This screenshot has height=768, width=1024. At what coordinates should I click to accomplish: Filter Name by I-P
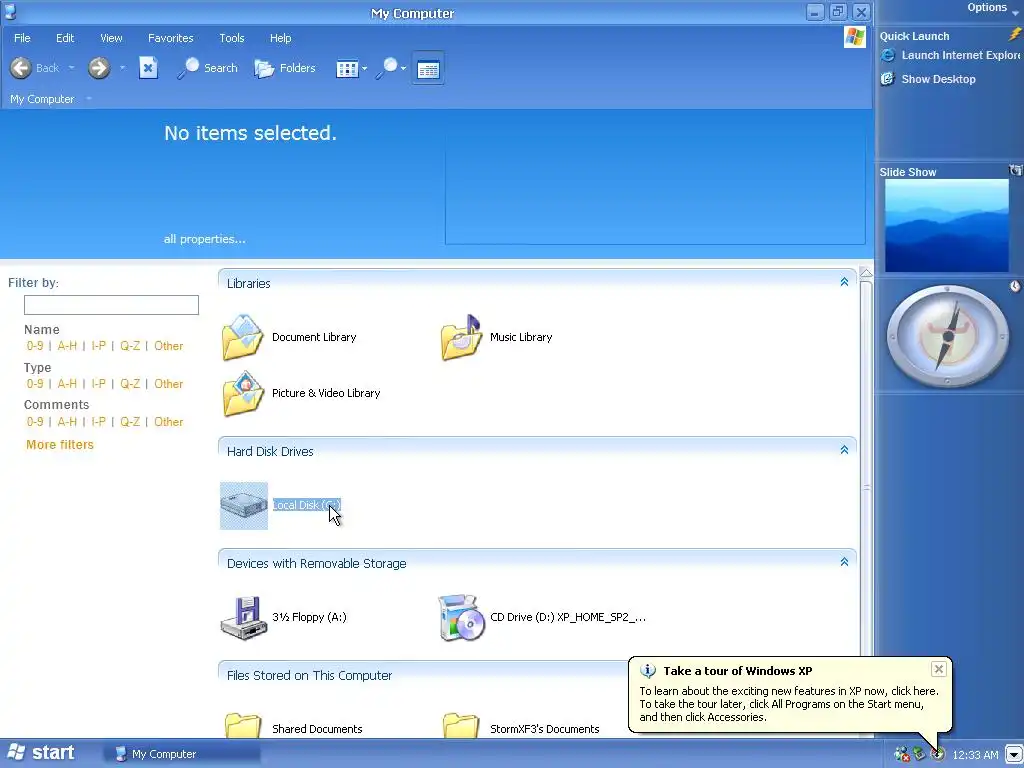99,346
